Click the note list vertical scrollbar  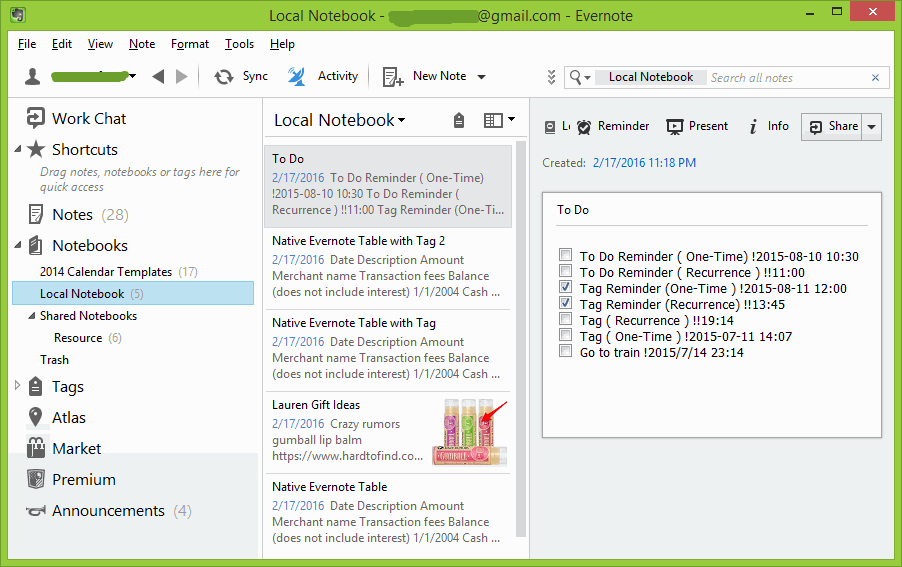(x=521, y=339)
